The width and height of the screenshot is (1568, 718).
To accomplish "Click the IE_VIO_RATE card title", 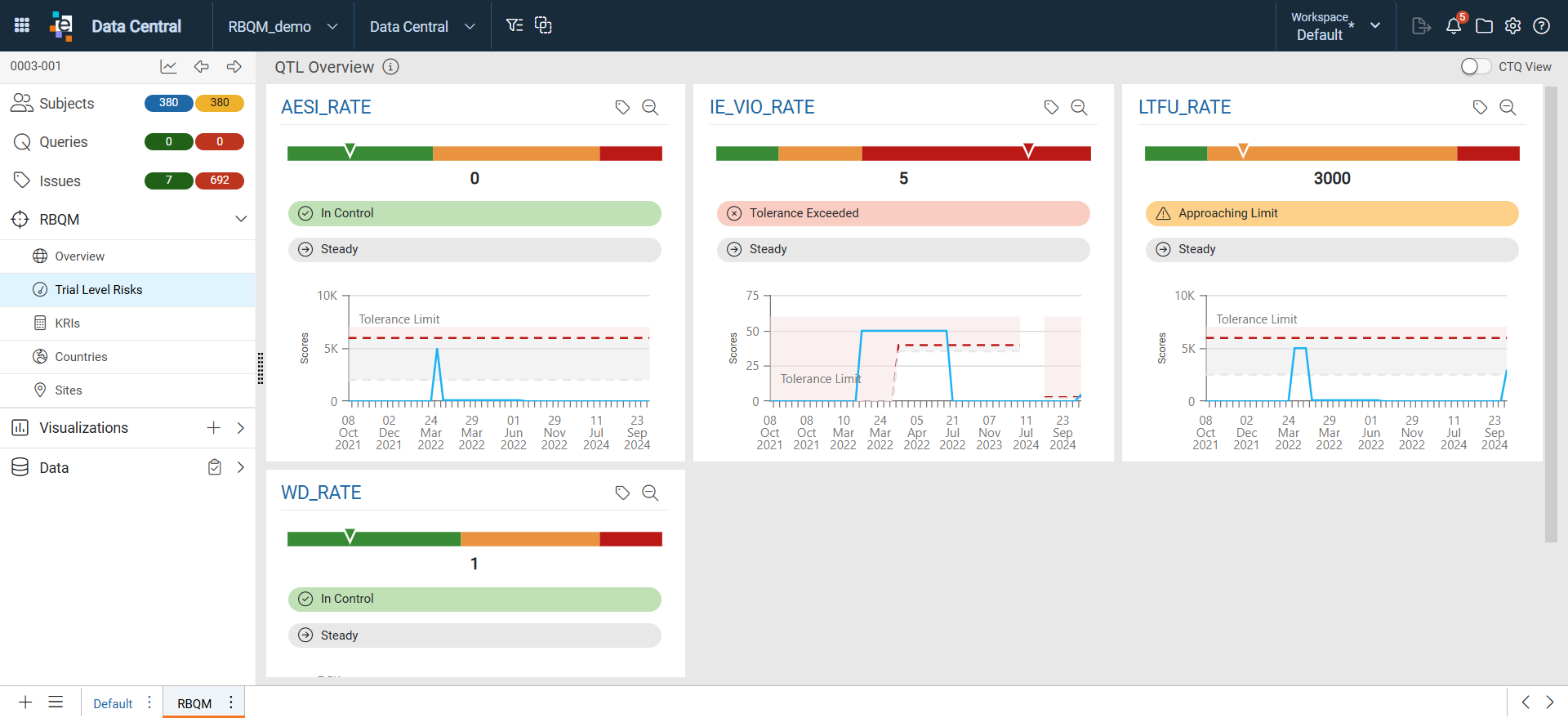I will click(762, 107).
